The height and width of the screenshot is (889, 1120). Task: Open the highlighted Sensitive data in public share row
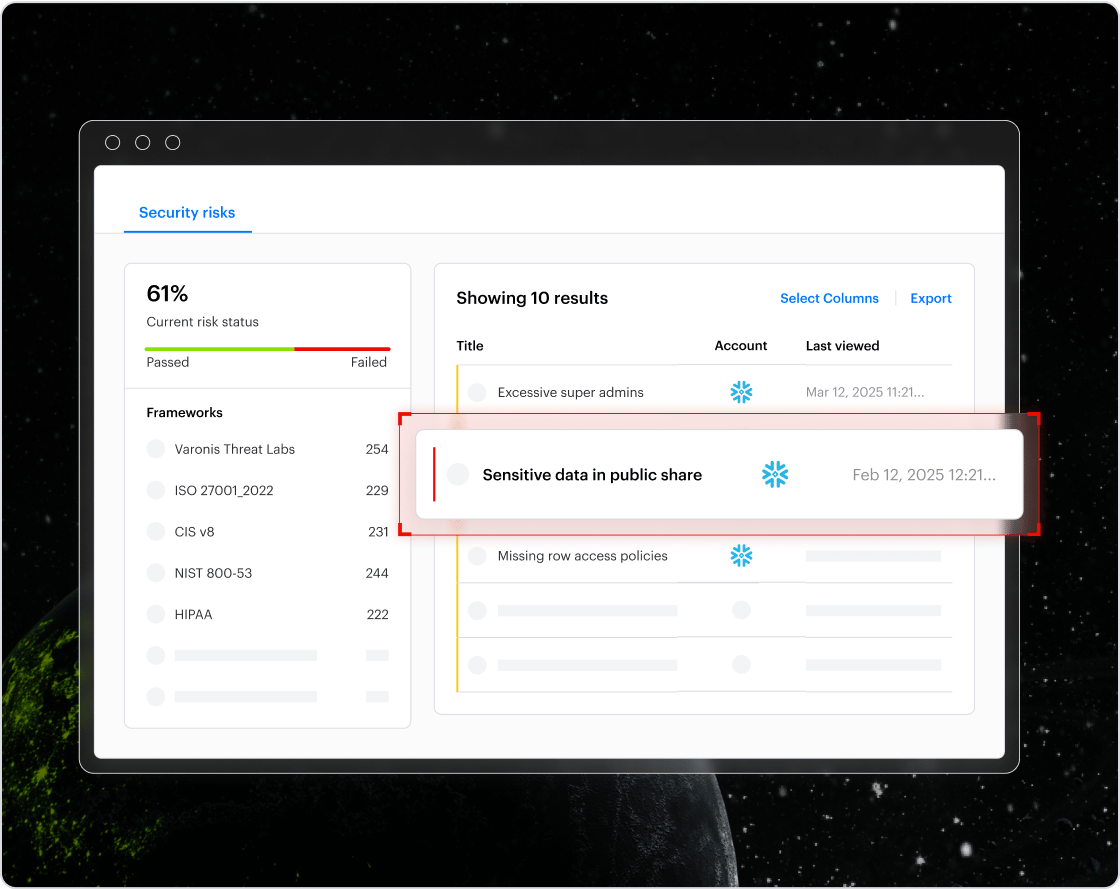(x=592, y=474)
